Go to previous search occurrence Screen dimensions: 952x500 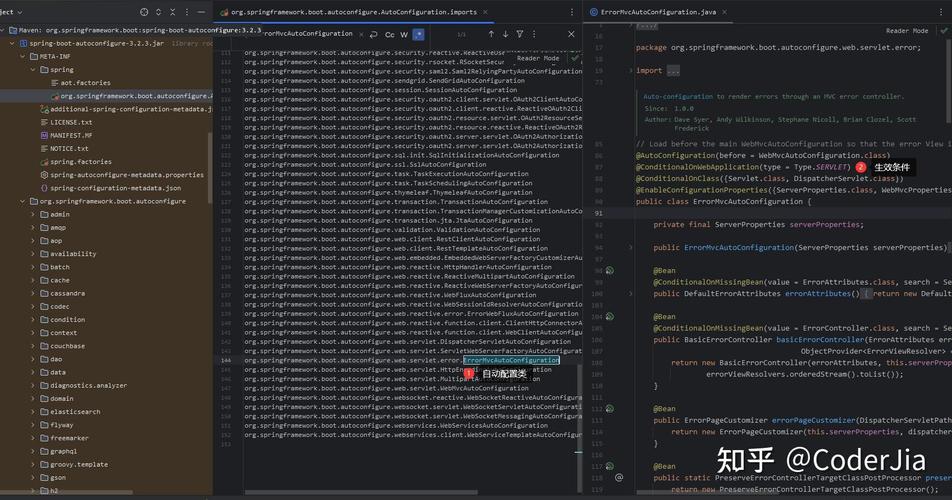[491, 35]
